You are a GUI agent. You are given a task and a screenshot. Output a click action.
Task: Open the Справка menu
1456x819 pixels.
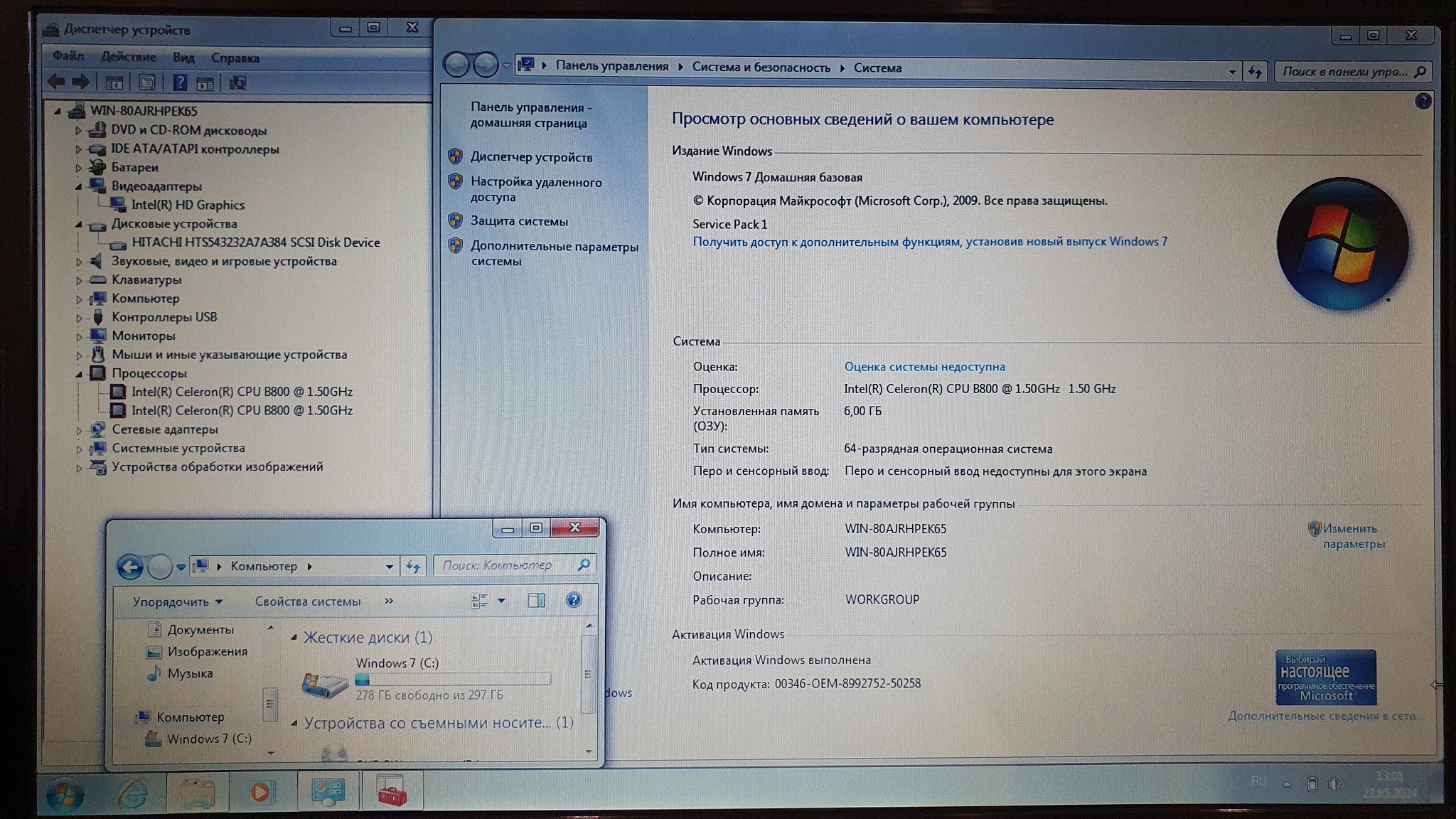pyautogui.click(x=235, y=58)
